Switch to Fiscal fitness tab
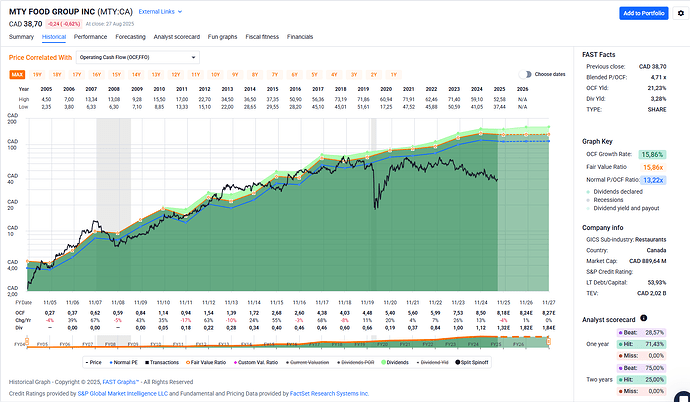The width and height of the screenshot is (690, 402). [x=262, y=37]
